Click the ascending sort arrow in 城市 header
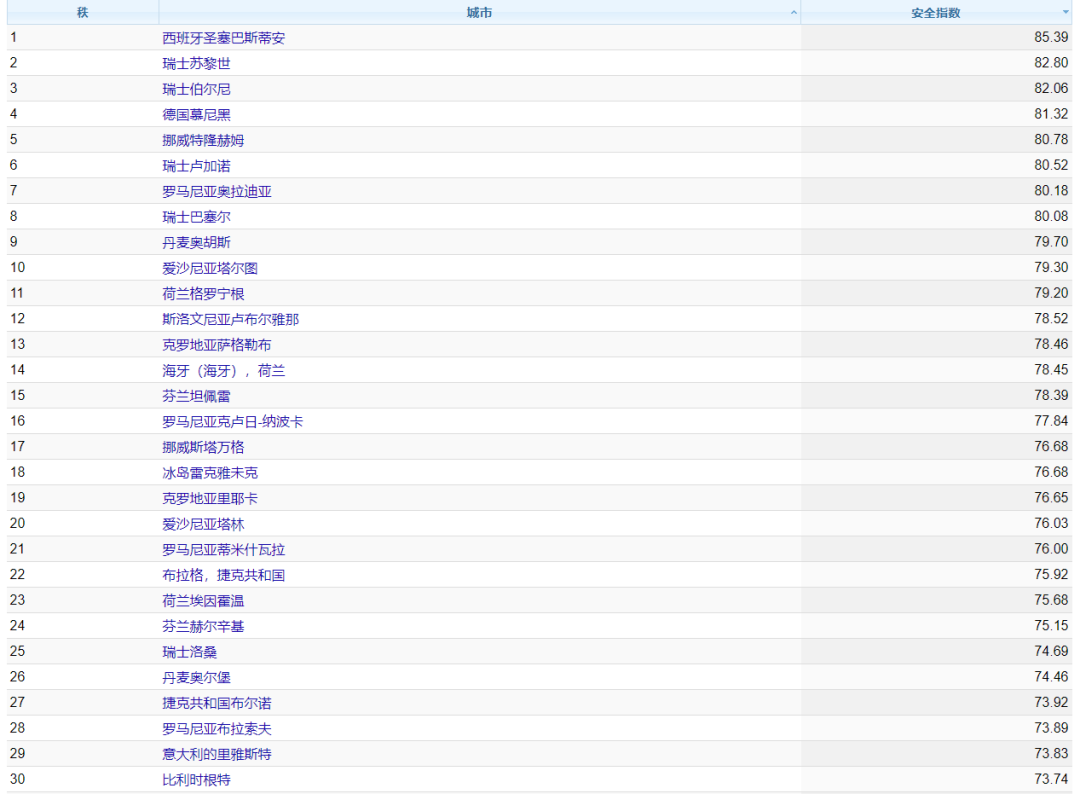Screen dimensions: 1080x794 [793, 12]
